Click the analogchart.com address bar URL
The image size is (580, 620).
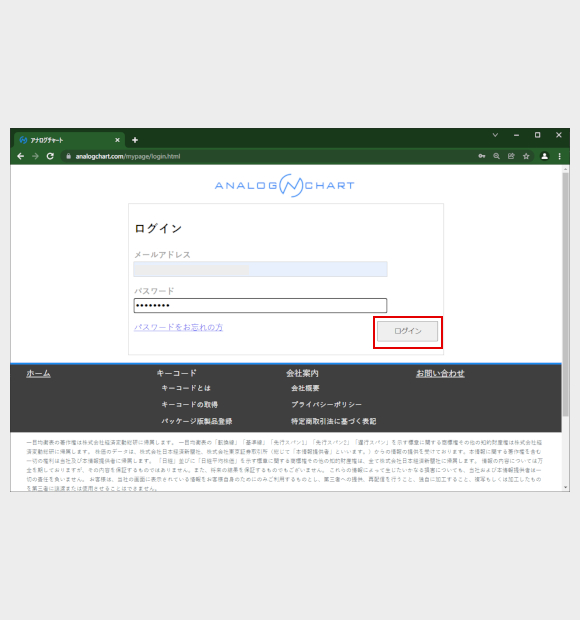pyautogui.click(x=128, y=157)
